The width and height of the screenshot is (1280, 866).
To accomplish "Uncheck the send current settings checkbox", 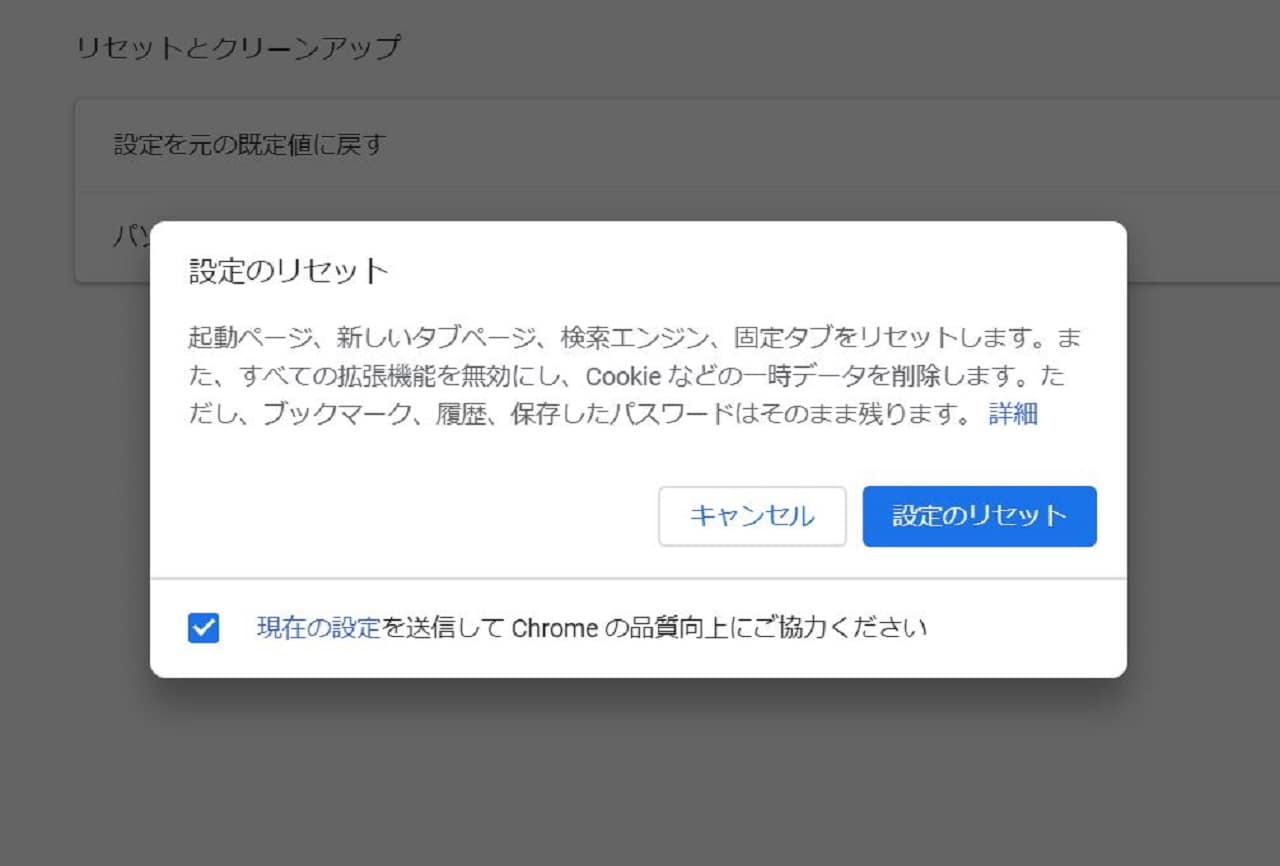I will [x=204, y=629].
